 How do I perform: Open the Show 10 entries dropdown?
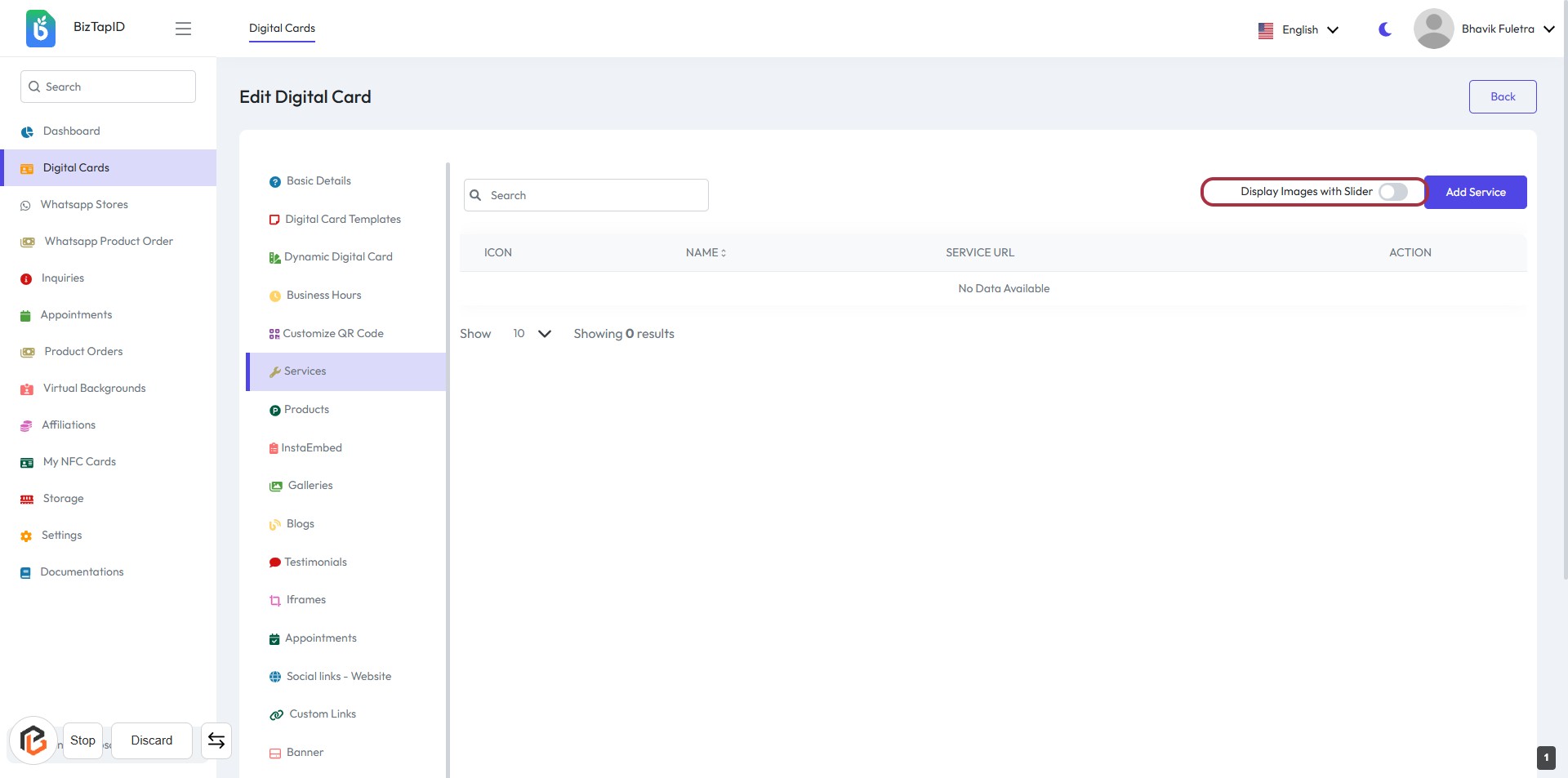532,334
